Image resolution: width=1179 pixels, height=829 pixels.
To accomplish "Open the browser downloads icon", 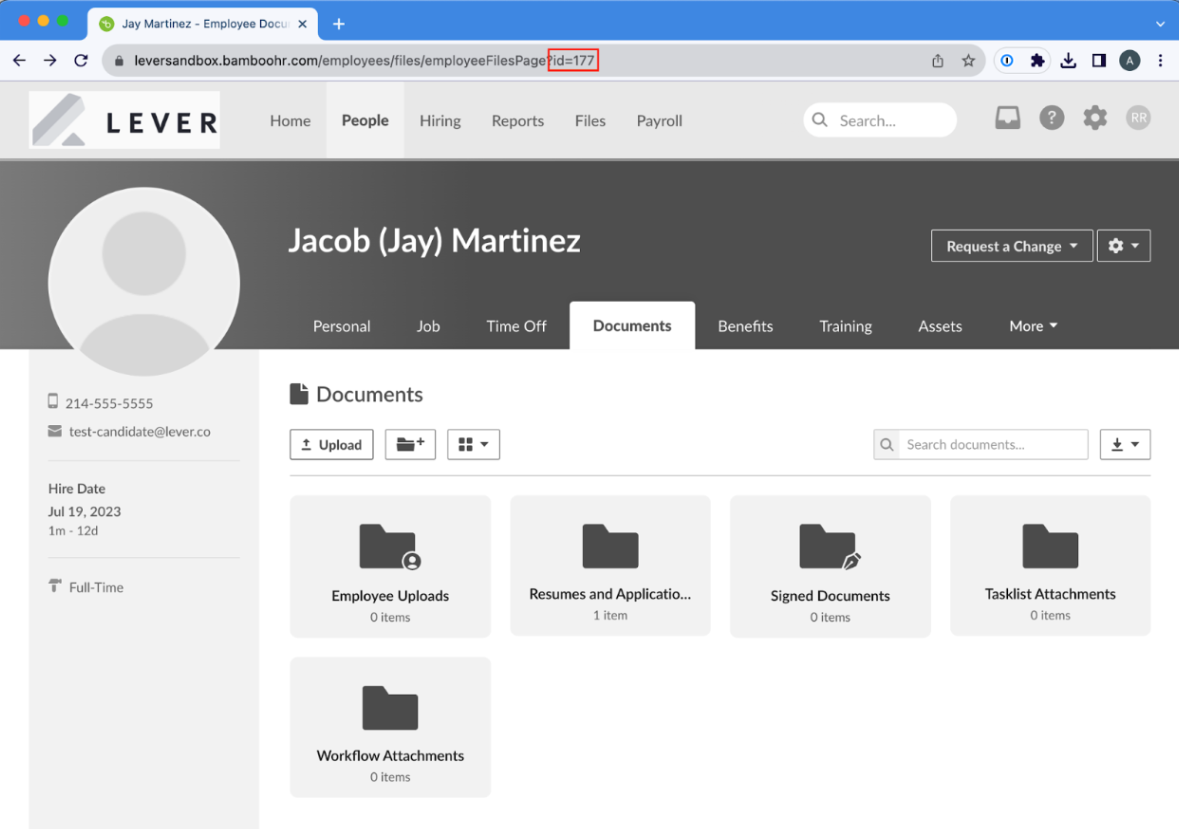I will click(1068, 61).
